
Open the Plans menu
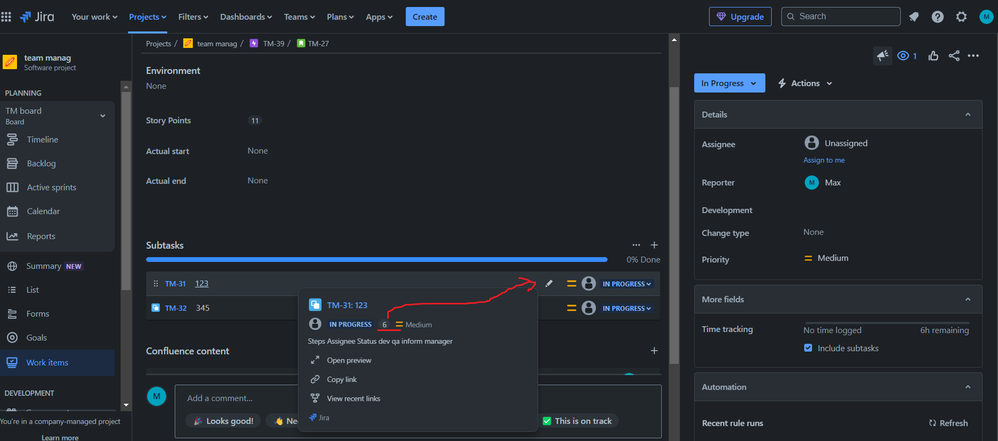(340, 17)
